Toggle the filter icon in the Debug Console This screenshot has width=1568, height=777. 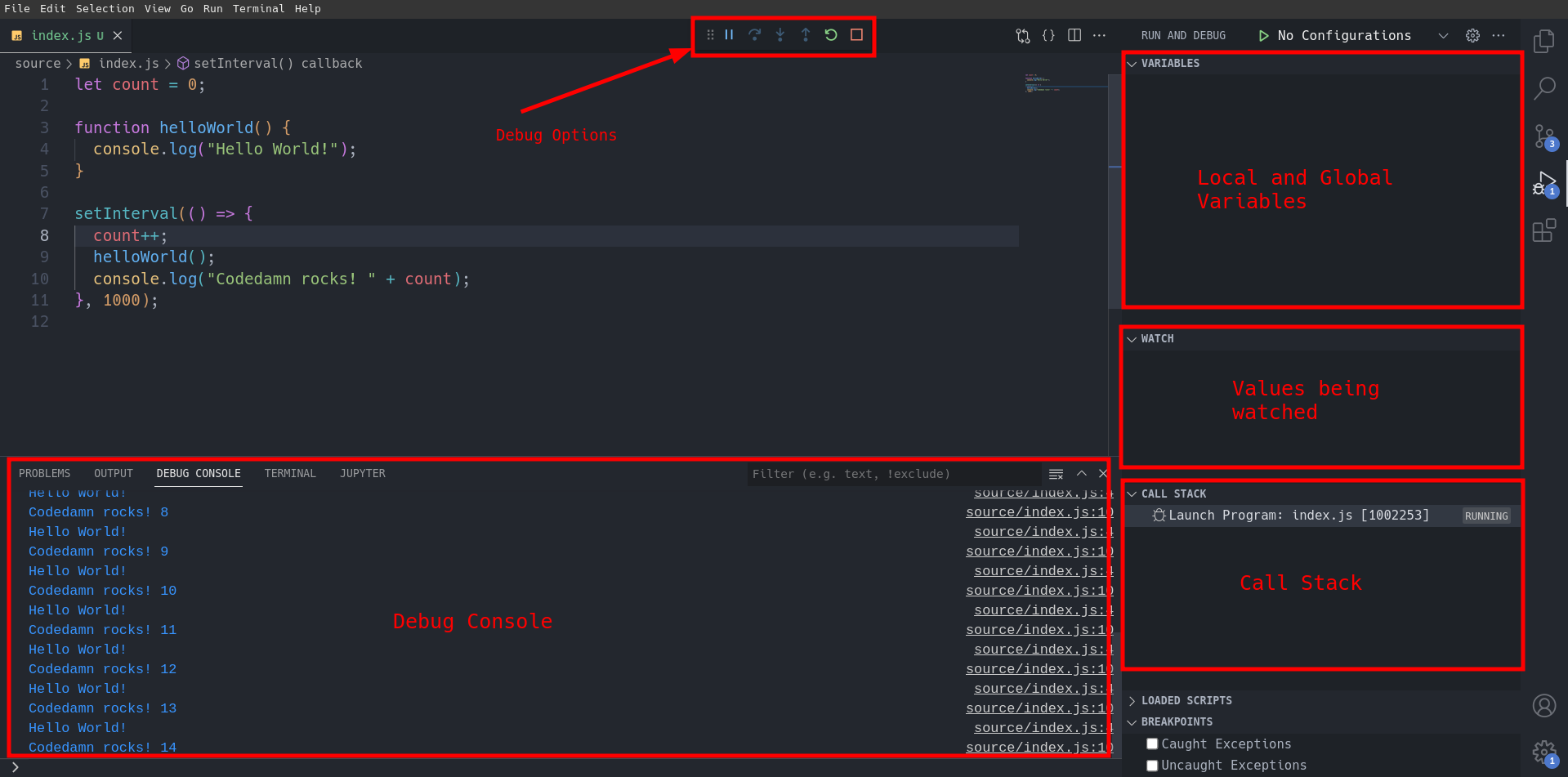tap(1055, 474)
